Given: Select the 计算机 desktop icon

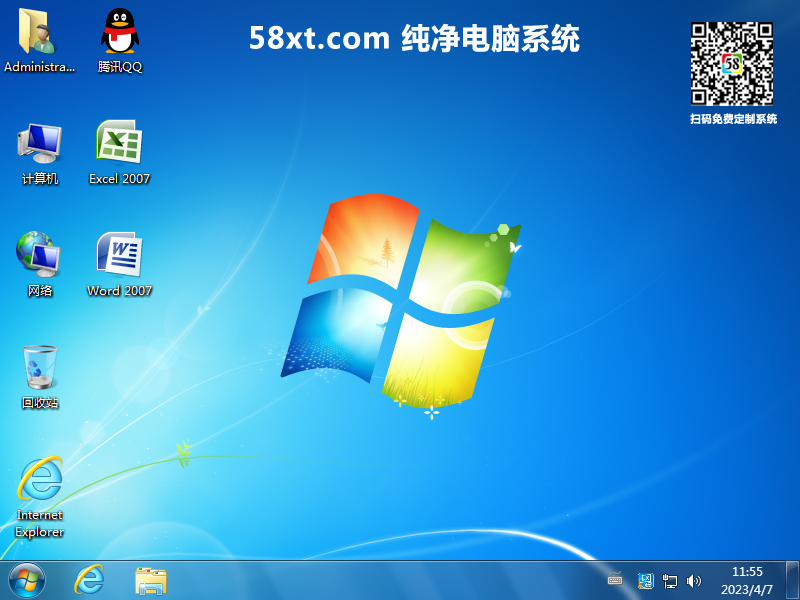Looking at the screenshot, I should 39,153.
